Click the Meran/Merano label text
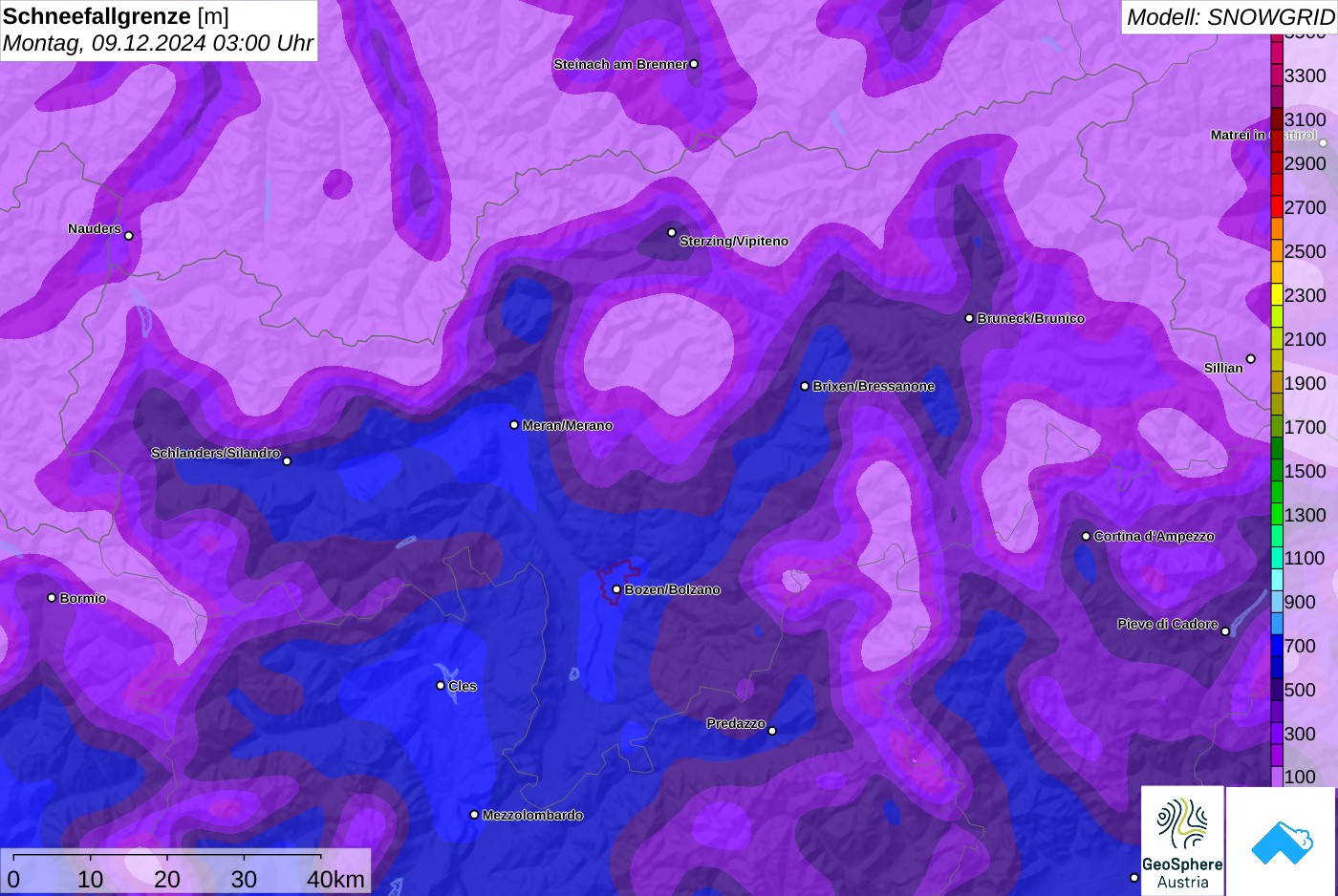 [568, 425]
